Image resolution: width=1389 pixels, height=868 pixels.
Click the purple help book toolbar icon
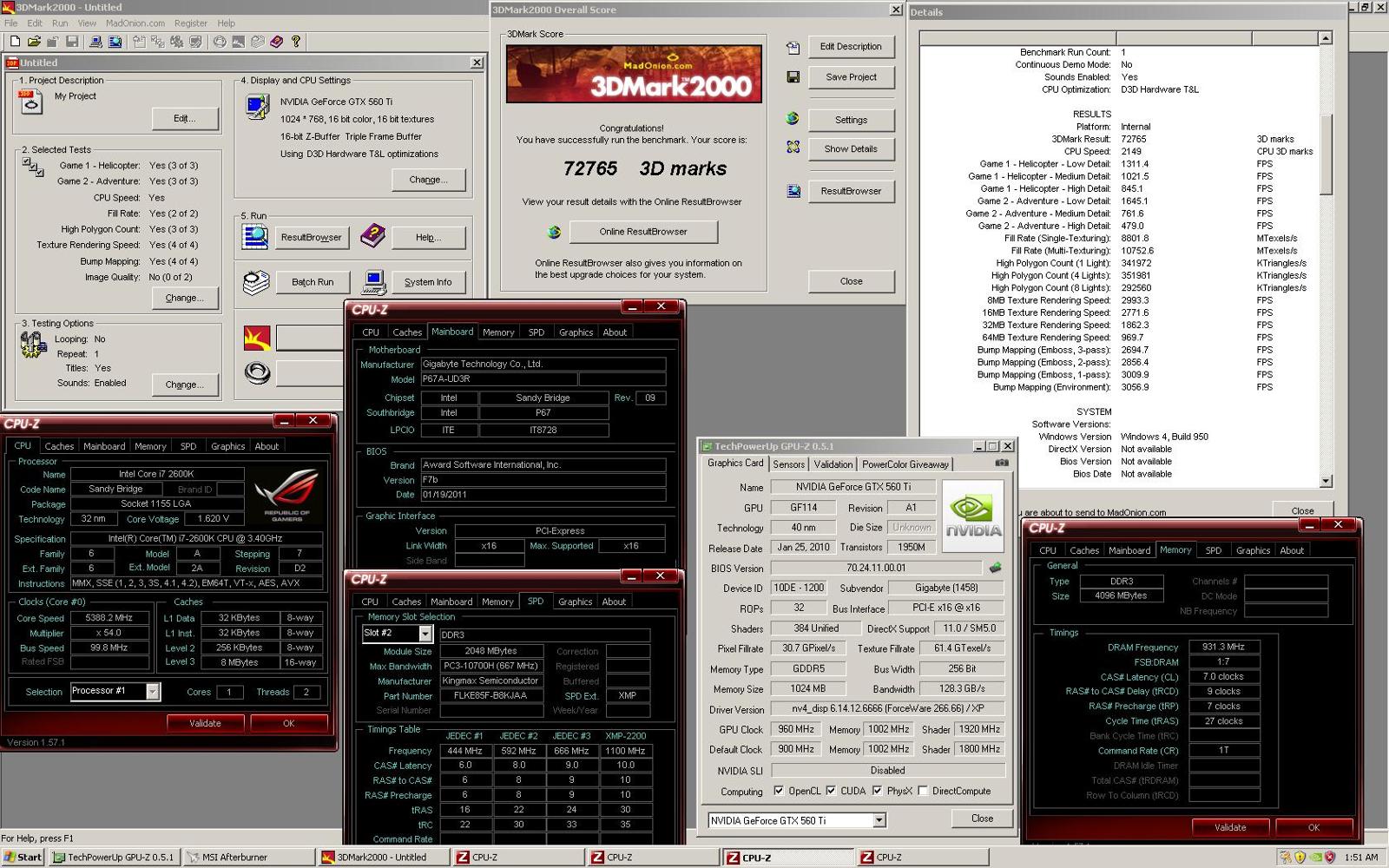click(276, 41)
